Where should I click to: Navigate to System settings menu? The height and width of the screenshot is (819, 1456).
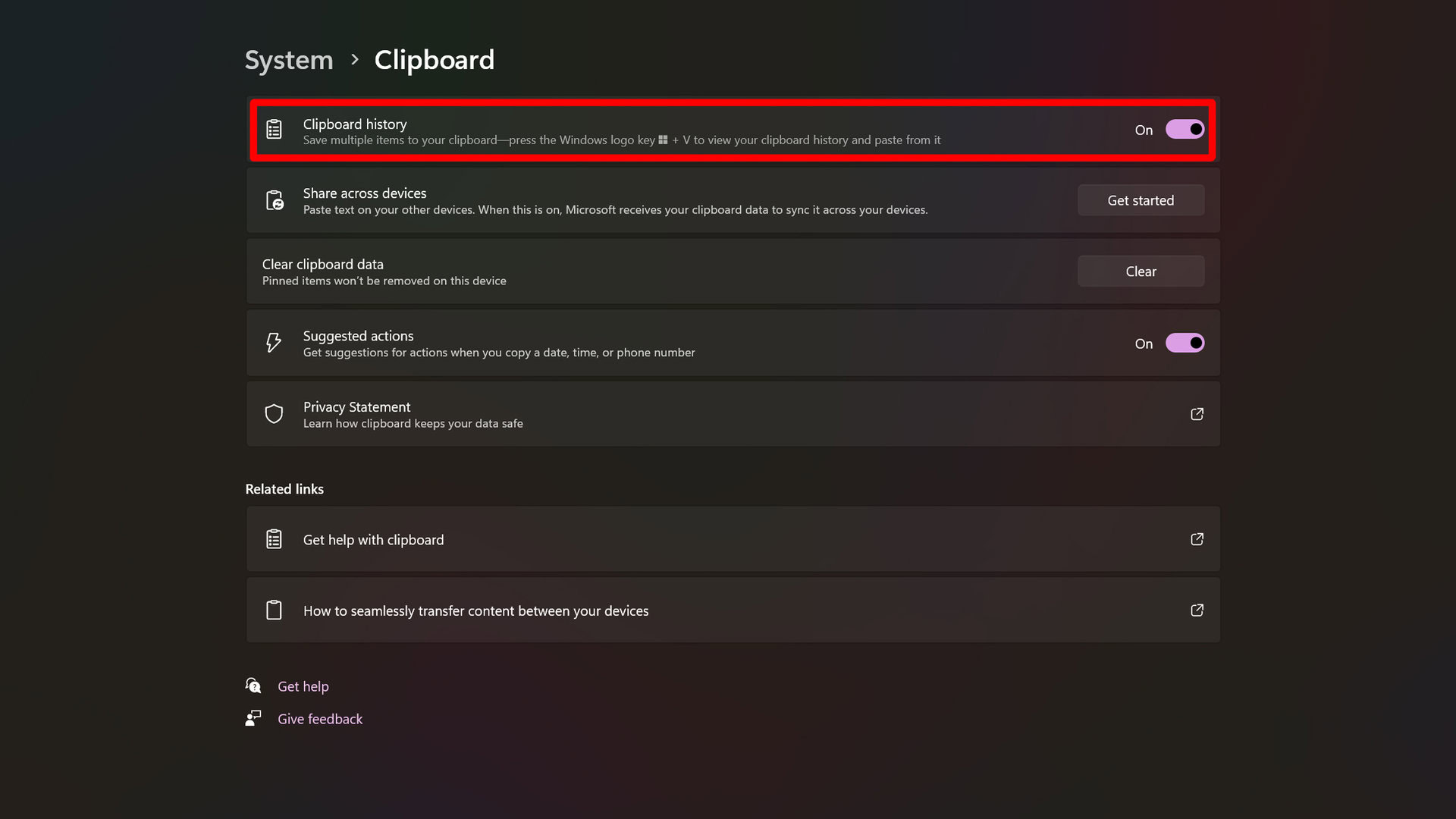(289, 59)
